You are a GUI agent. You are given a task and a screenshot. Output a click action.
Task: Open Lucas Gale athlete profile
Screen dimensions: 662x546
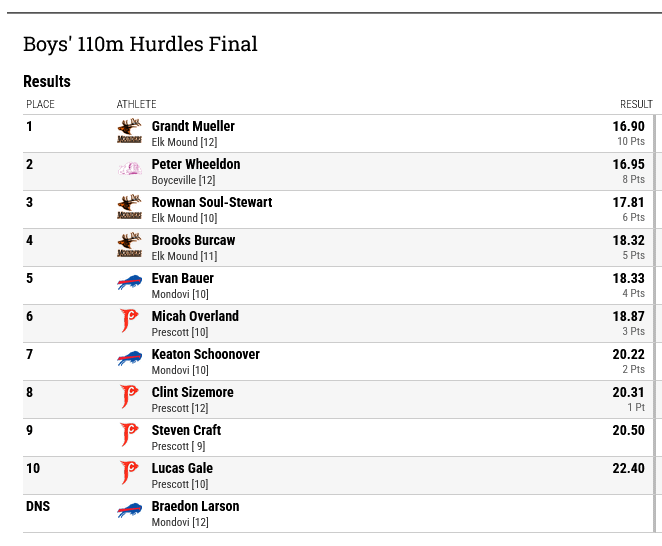182,468
